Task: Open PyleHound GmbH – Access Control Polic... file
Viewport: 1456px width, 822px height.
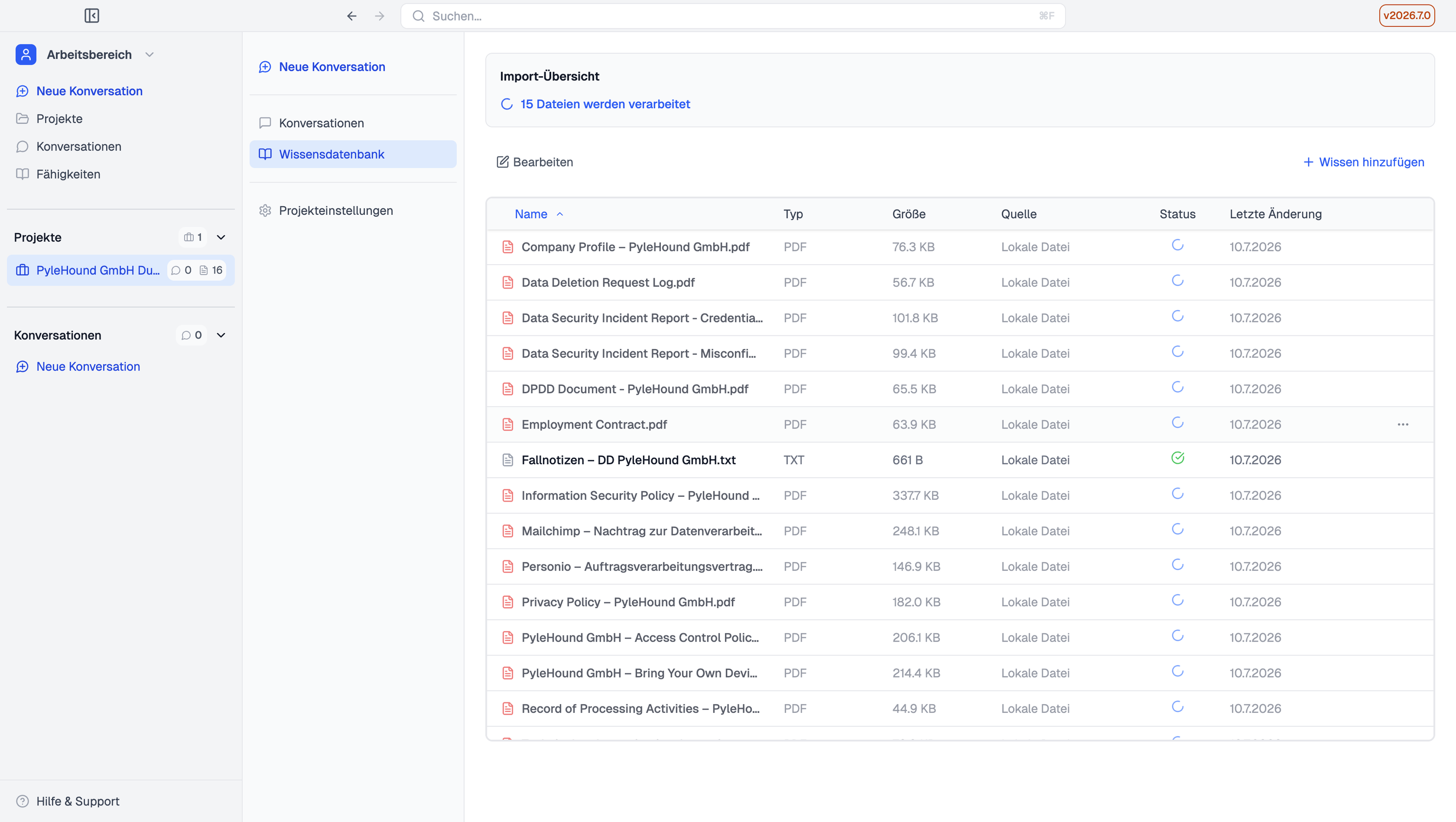Action: (640, 638)
